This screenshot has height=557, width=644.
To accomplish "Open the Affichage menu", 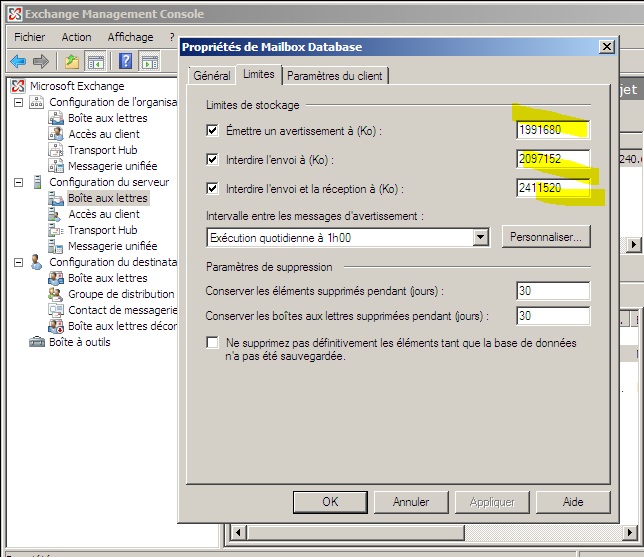I will point(130,37).
